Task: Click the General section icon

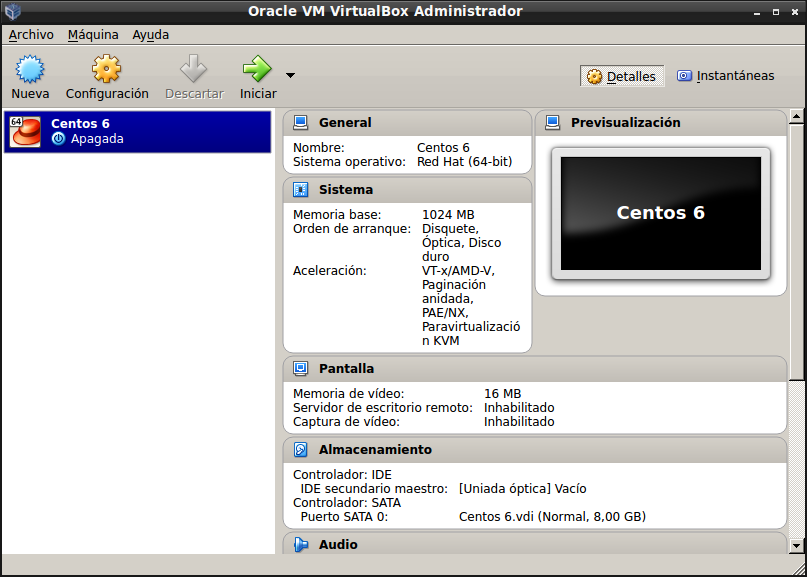Action: 300,123
